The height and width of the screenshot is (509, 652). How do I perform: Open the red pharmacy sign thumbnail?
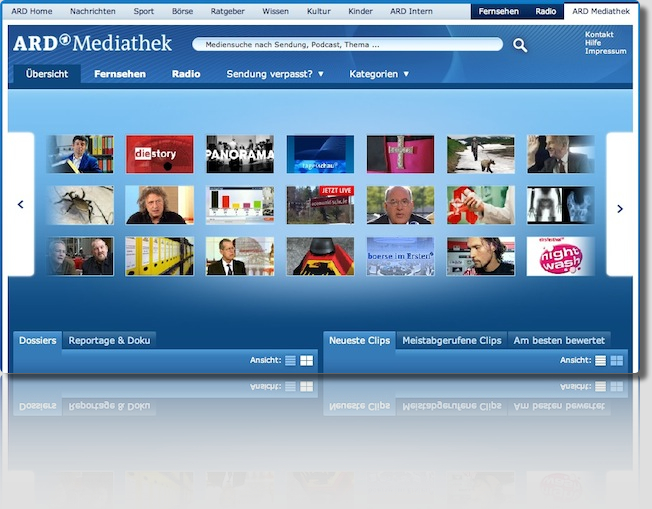pyautogui.click(x=481, y=205)
